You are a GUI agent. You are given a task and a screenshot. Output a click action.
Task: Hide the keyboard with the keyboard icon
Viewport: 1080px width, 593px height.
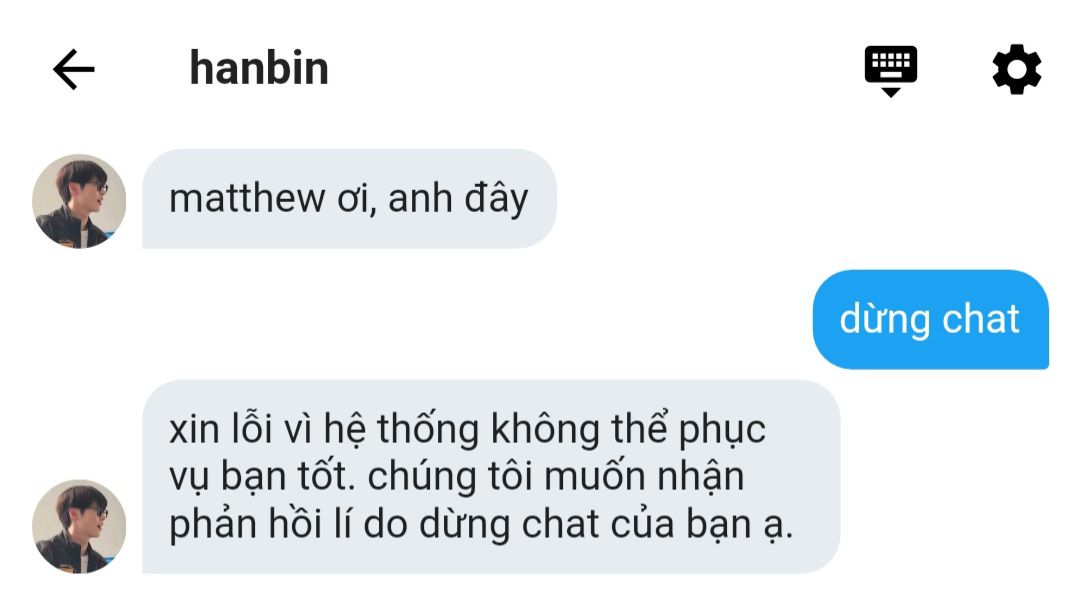click(x=891, y=71)
